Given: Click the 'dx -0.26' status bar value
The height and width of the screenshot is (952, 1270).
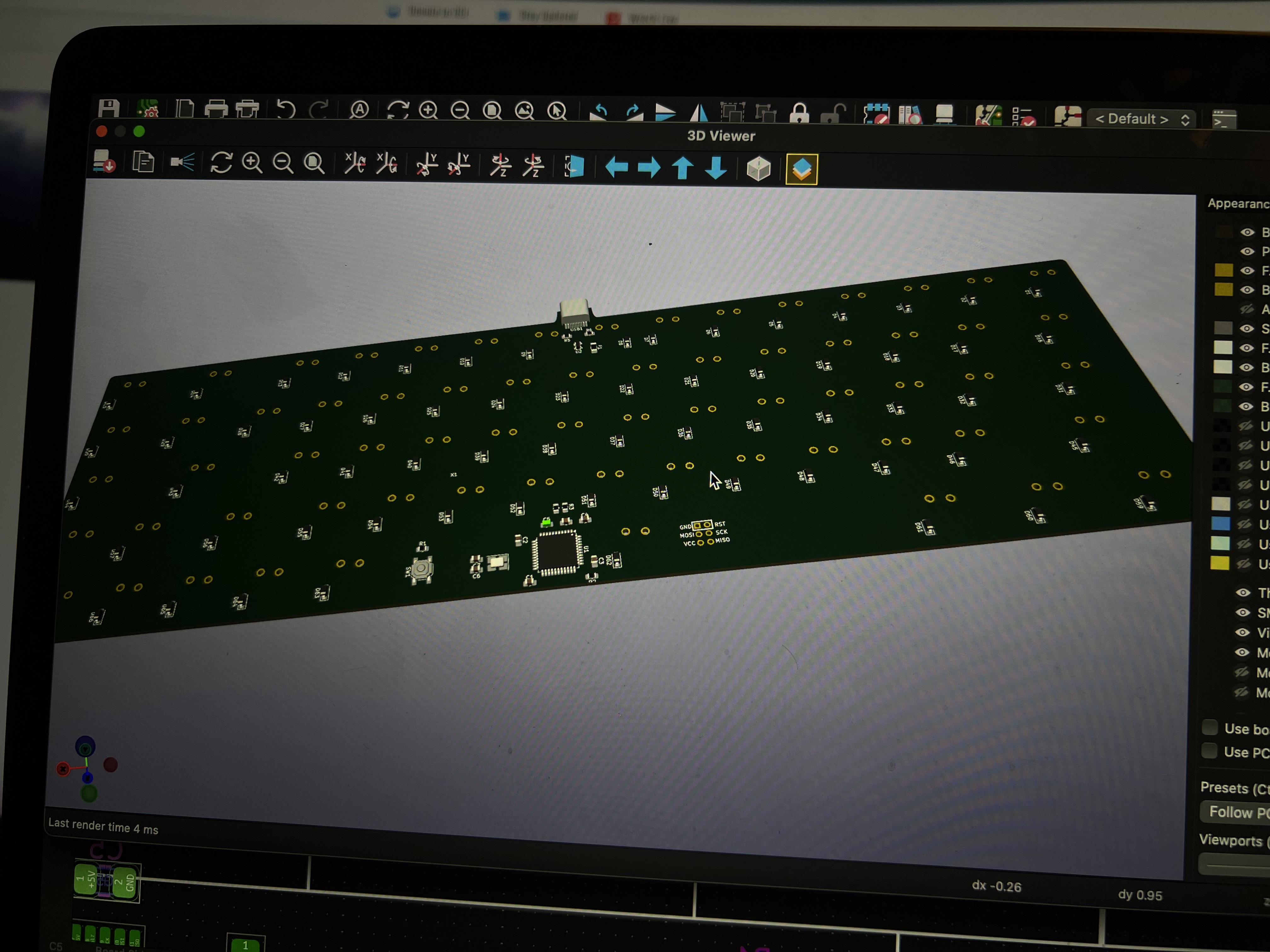Looking at the screenshot, I should click(997, 886).
